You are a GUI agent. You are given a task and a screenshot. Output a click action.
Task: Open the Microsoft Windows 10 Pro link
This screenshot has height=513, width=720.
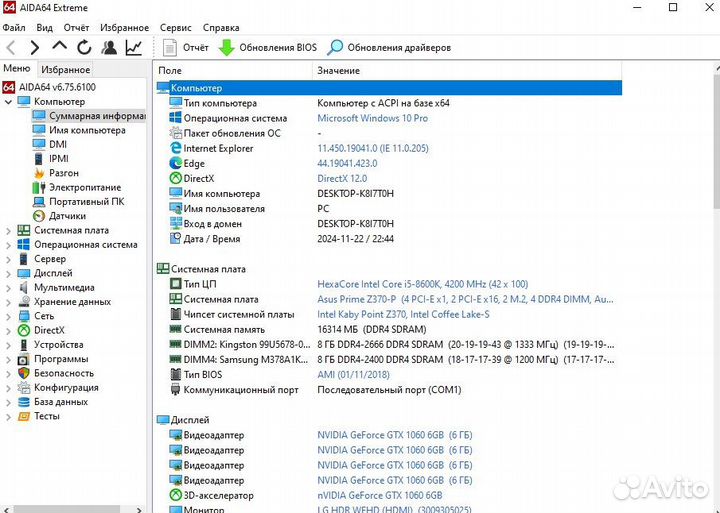click(x=372, y=118)
